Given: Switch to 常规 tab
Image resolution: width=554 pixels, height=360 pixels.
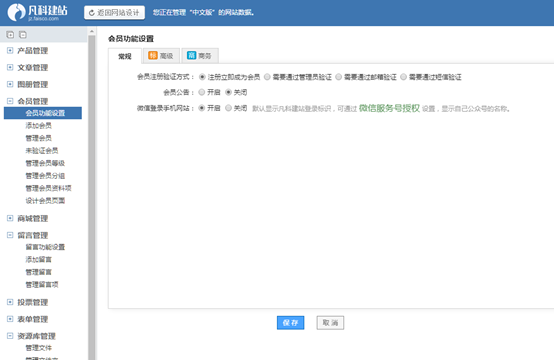Looking at the screenshot, I should pyautogui.click(x=125, y=56).
